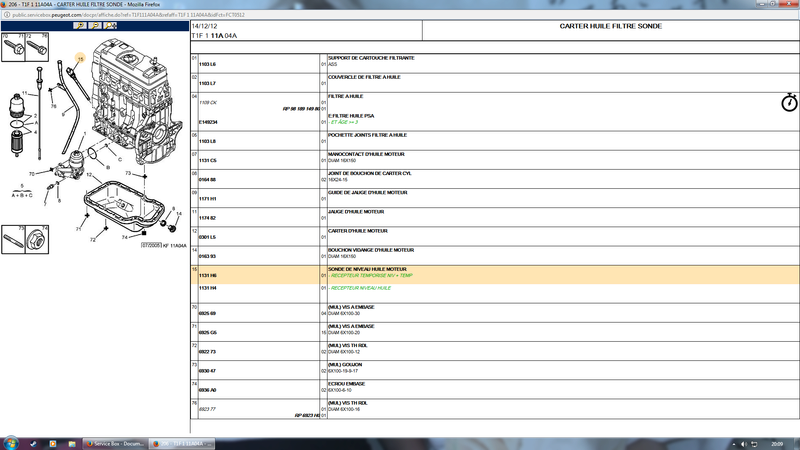Screen dimensions: 800x450
Task: Select 'MANOCONTACT D'HUILE MOTEUR' text
Action: (366, 154)
